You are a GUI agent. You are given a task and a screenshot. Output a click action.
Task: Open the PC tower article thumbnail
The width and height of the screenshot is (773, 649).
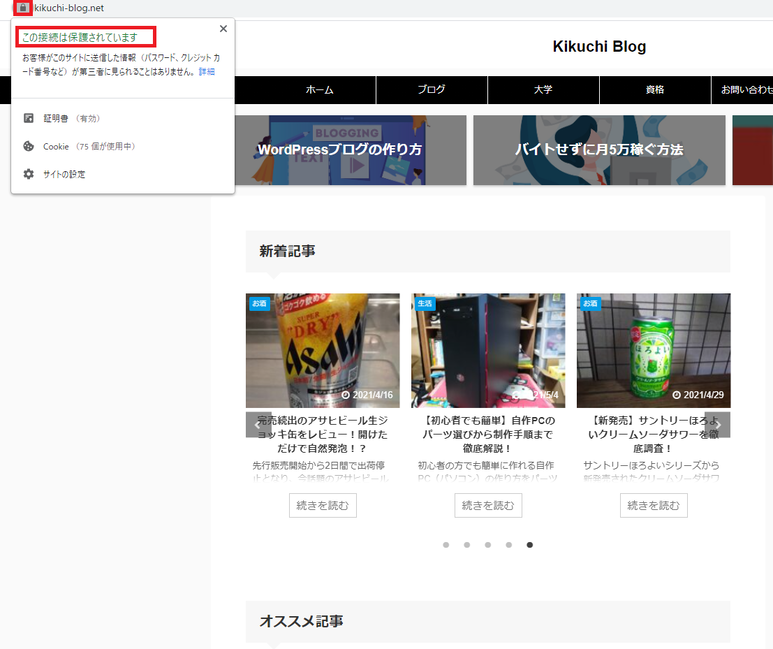pyautogui.click(x=488, y=351)
